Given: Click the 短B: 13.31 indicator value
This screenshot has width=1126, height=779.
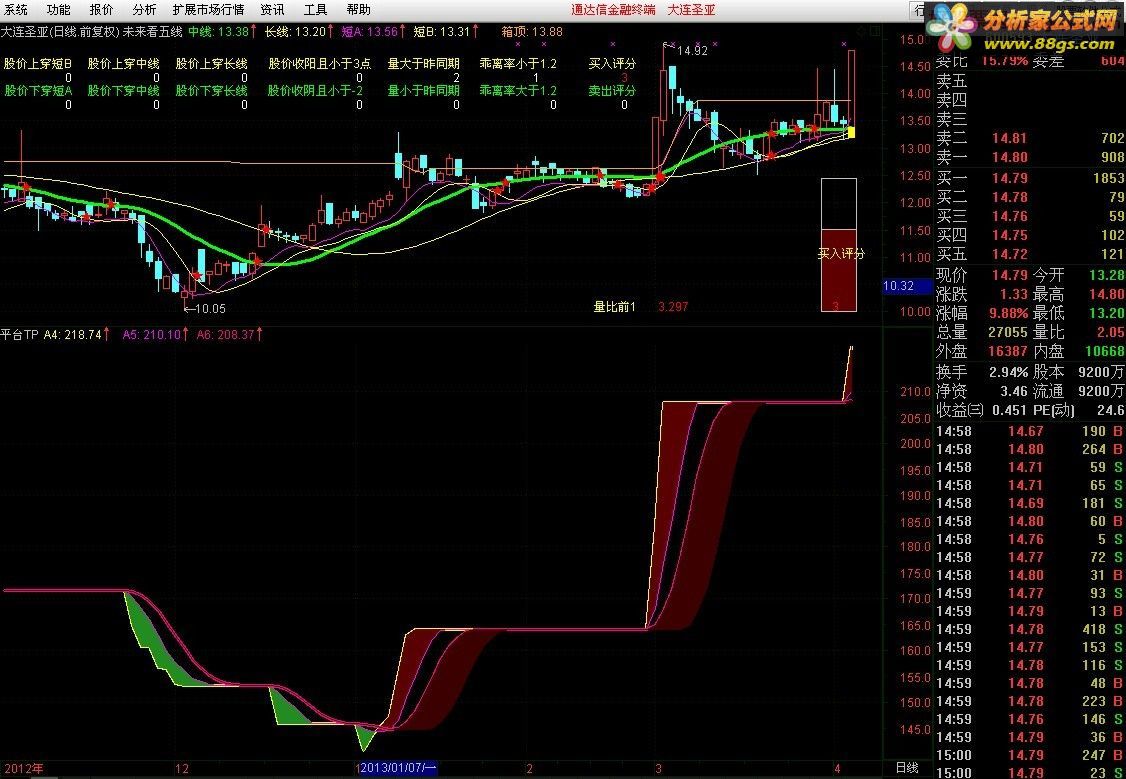Looking at the screenshot, I should (447, 32).
